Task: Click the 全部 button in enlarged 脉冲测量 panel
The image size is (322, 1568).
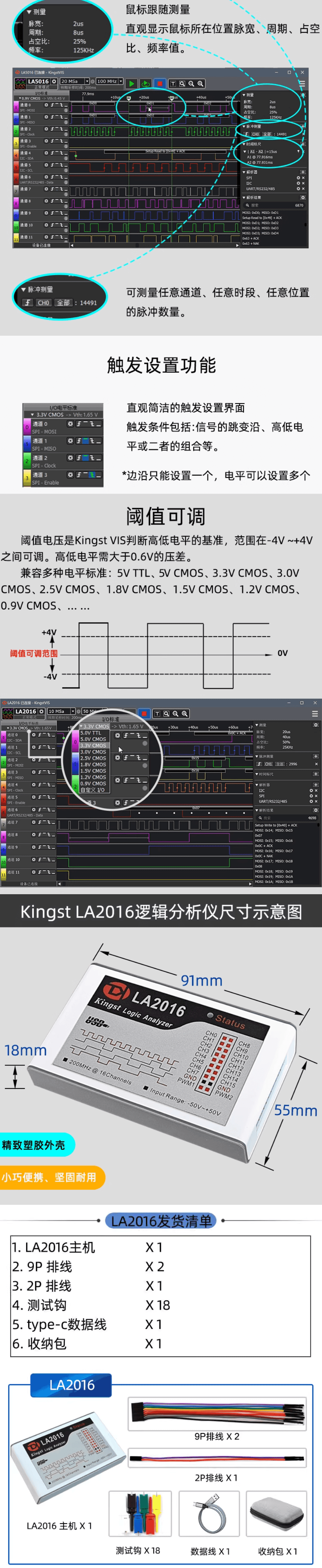Action: pos(63,302)
